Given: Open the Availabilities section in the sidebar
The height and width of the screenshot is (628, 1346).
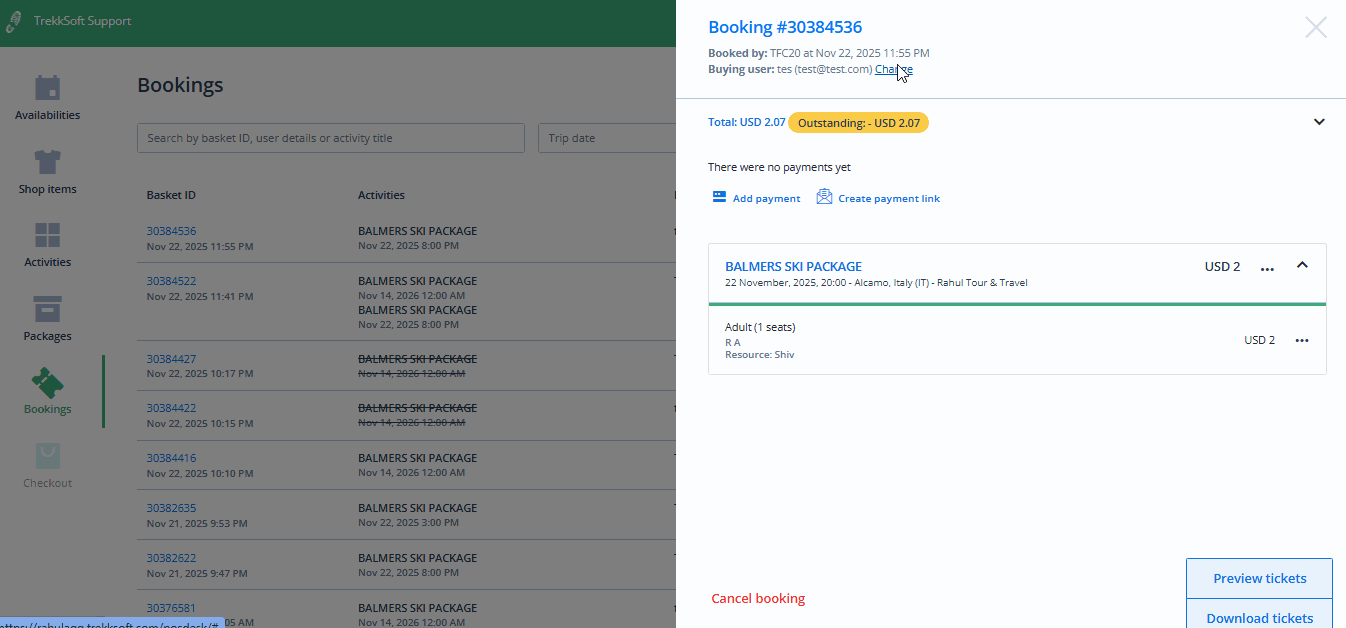Looking at the screenshot, I should tap(47, 95).
